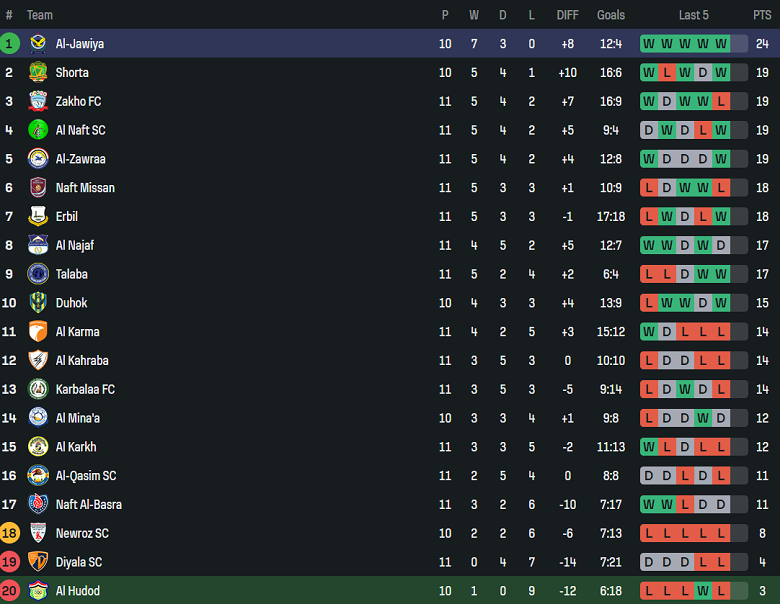Click the Erbil club logo
This screenshot has height=604, width=780.
pos(38,216)
